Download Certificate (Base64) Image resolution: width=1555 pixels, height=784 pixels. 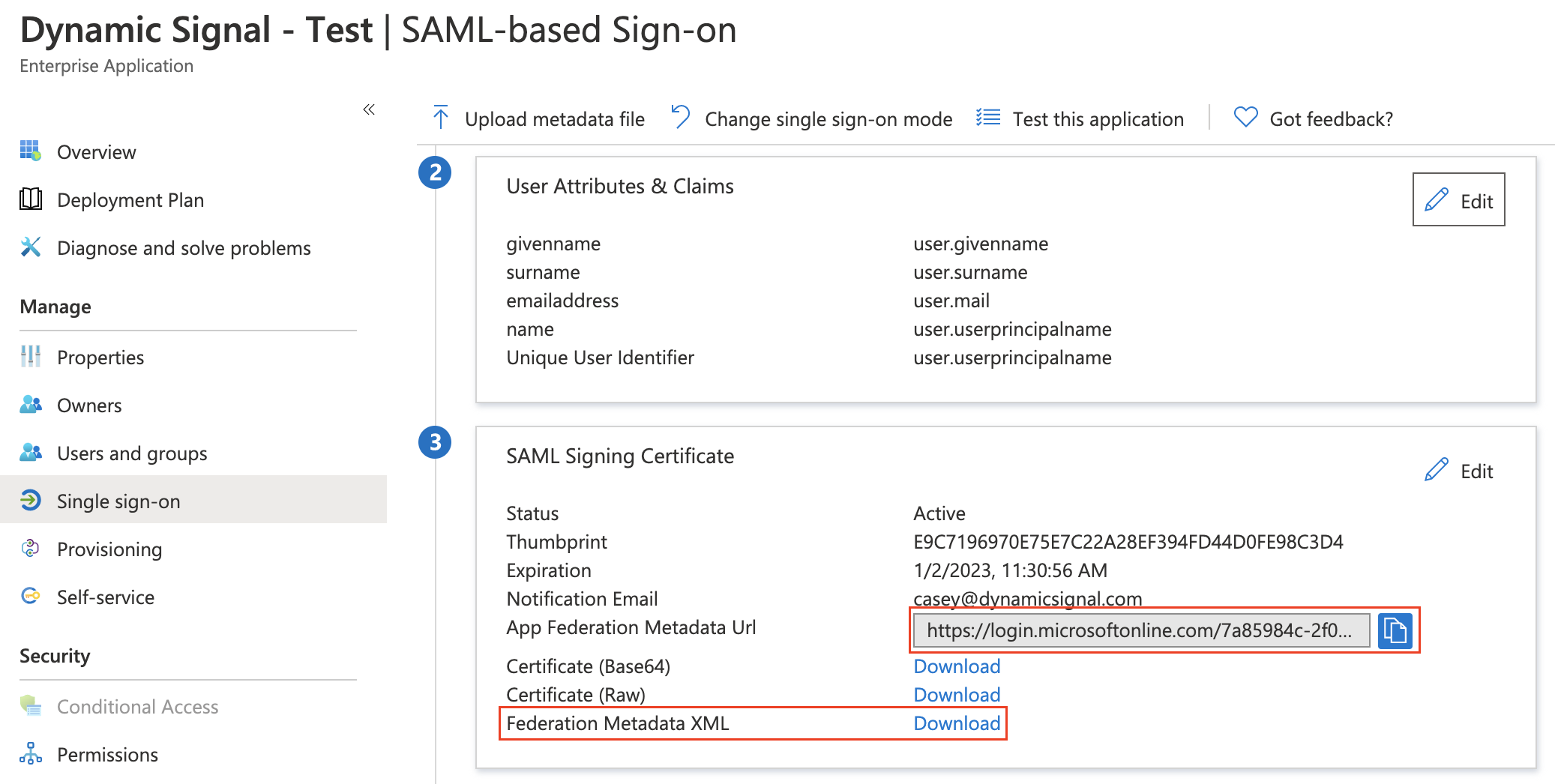[957, 666]
